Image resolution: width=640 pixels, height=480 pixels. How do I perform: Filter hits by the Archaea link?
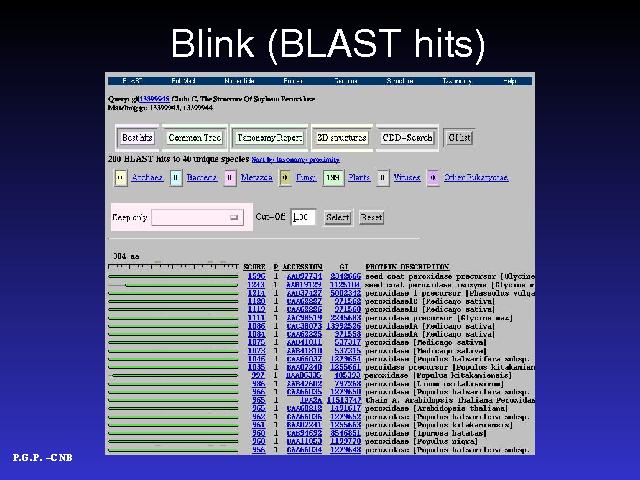(x=147, y=178)
